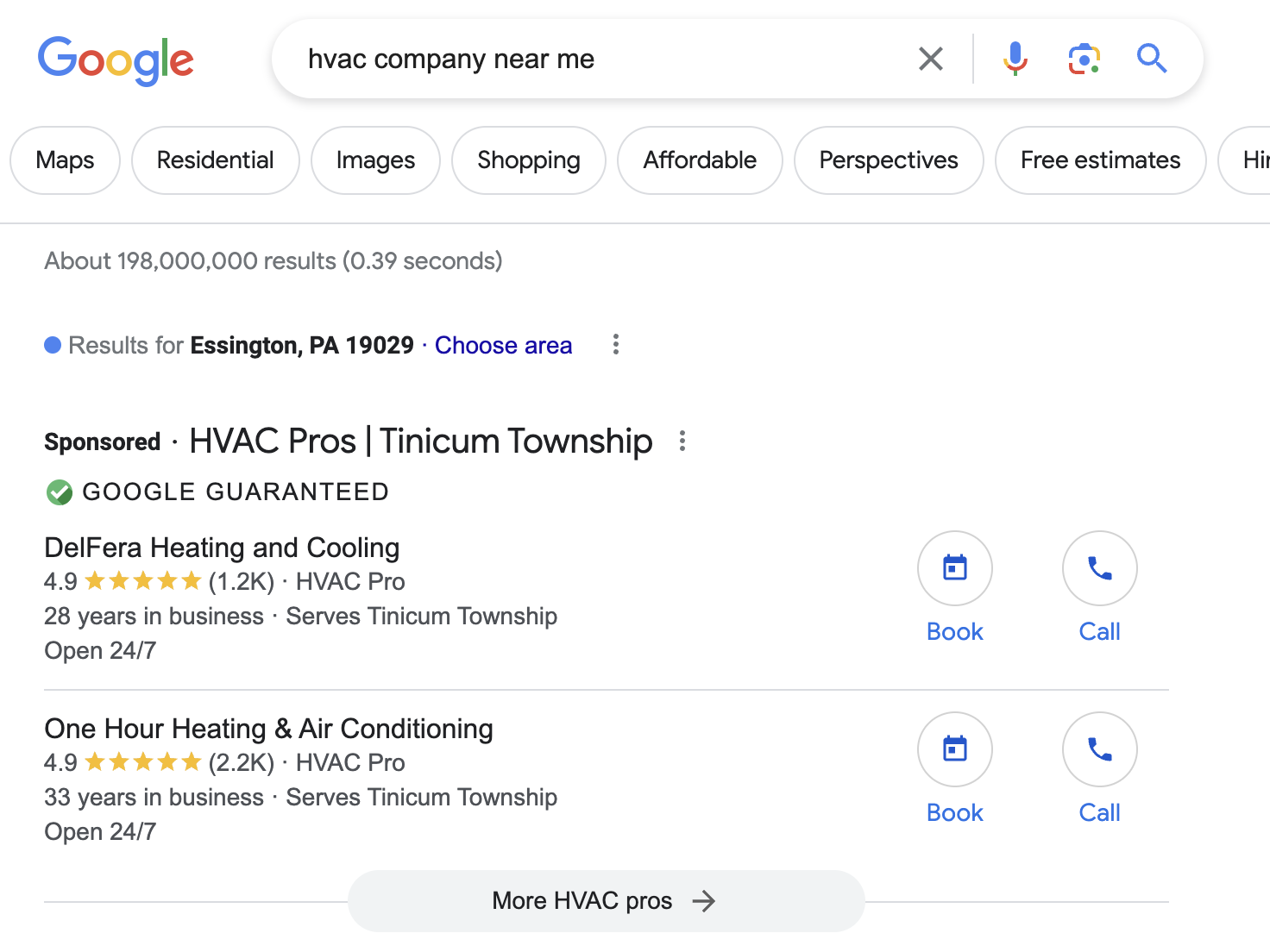The height and width of the screenshot is (952, 1270).
Task: Open the Choose area link
Action: coord(503,345)
